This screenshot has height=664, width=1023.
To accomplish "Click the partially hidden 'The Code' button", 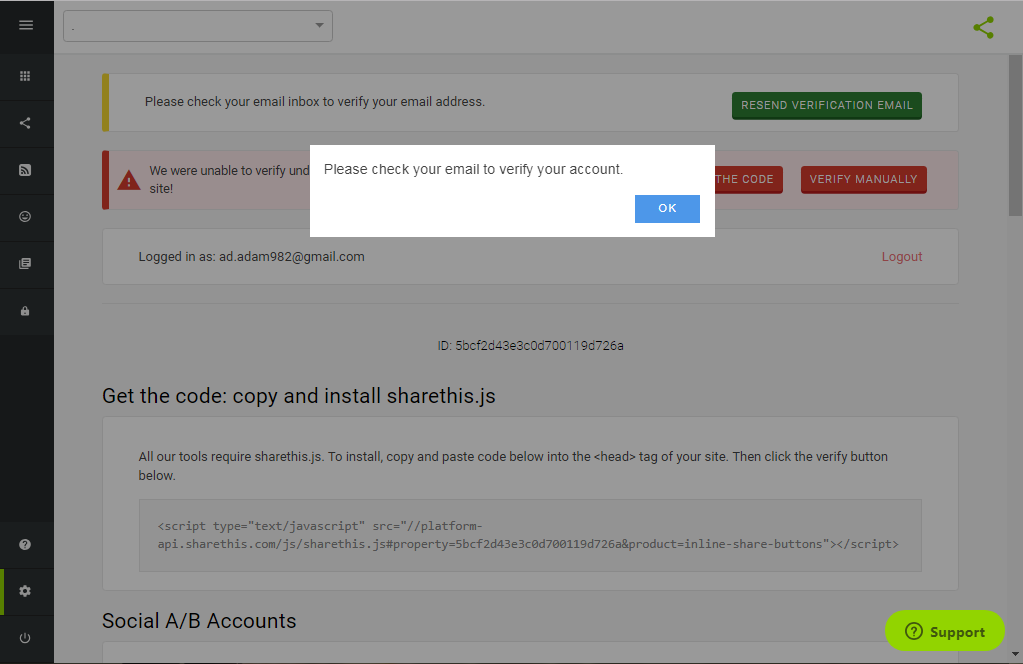I will pyautogui.click(x=748, y=179).
